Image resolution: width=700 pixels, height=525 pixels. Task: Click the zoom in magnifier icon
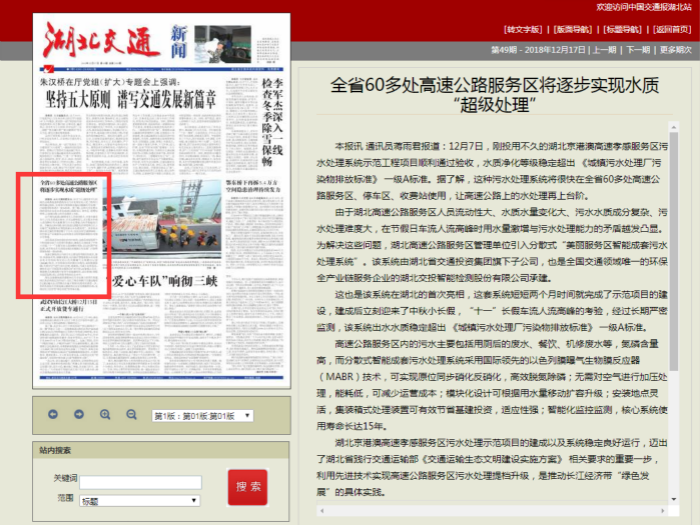104,414
